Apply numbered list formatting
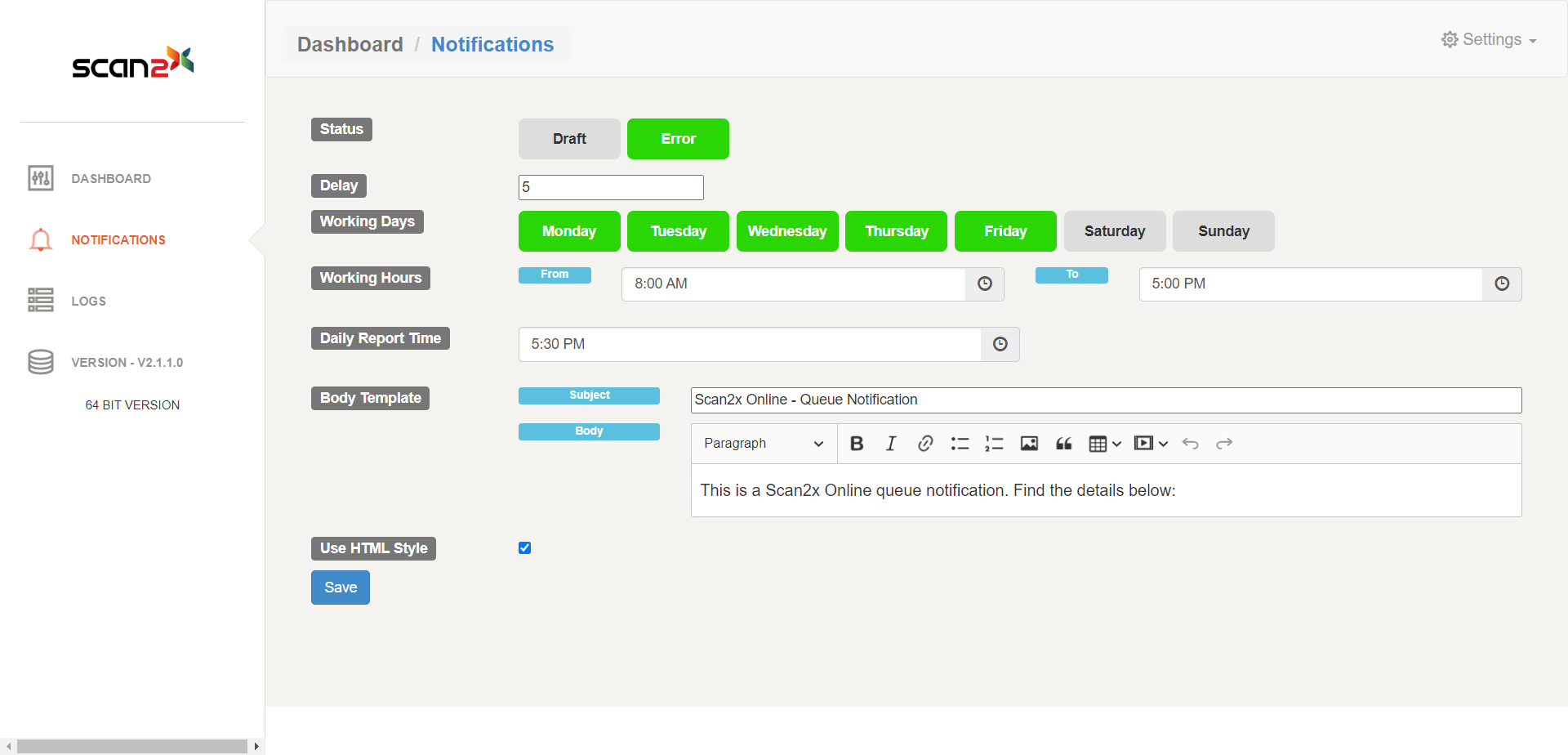This screenshot has height=755, width=1568. pos(994,444)
